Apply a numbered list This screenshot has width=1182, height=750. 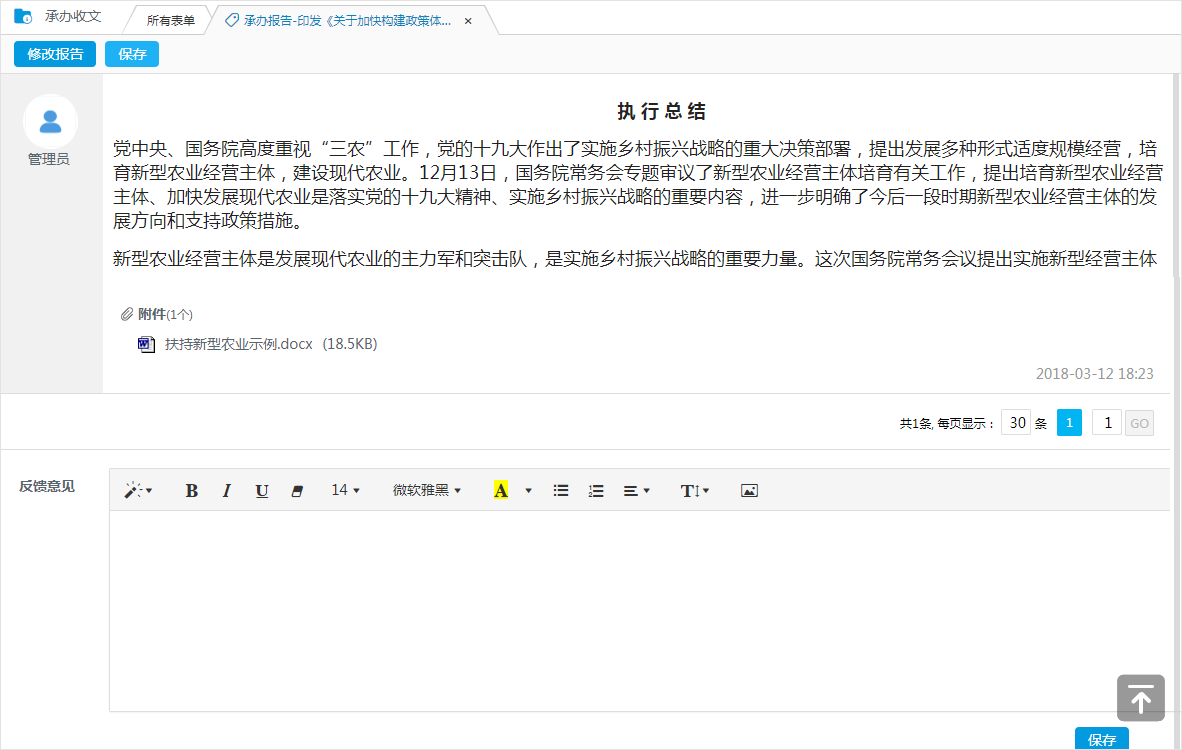pos(596,490)
